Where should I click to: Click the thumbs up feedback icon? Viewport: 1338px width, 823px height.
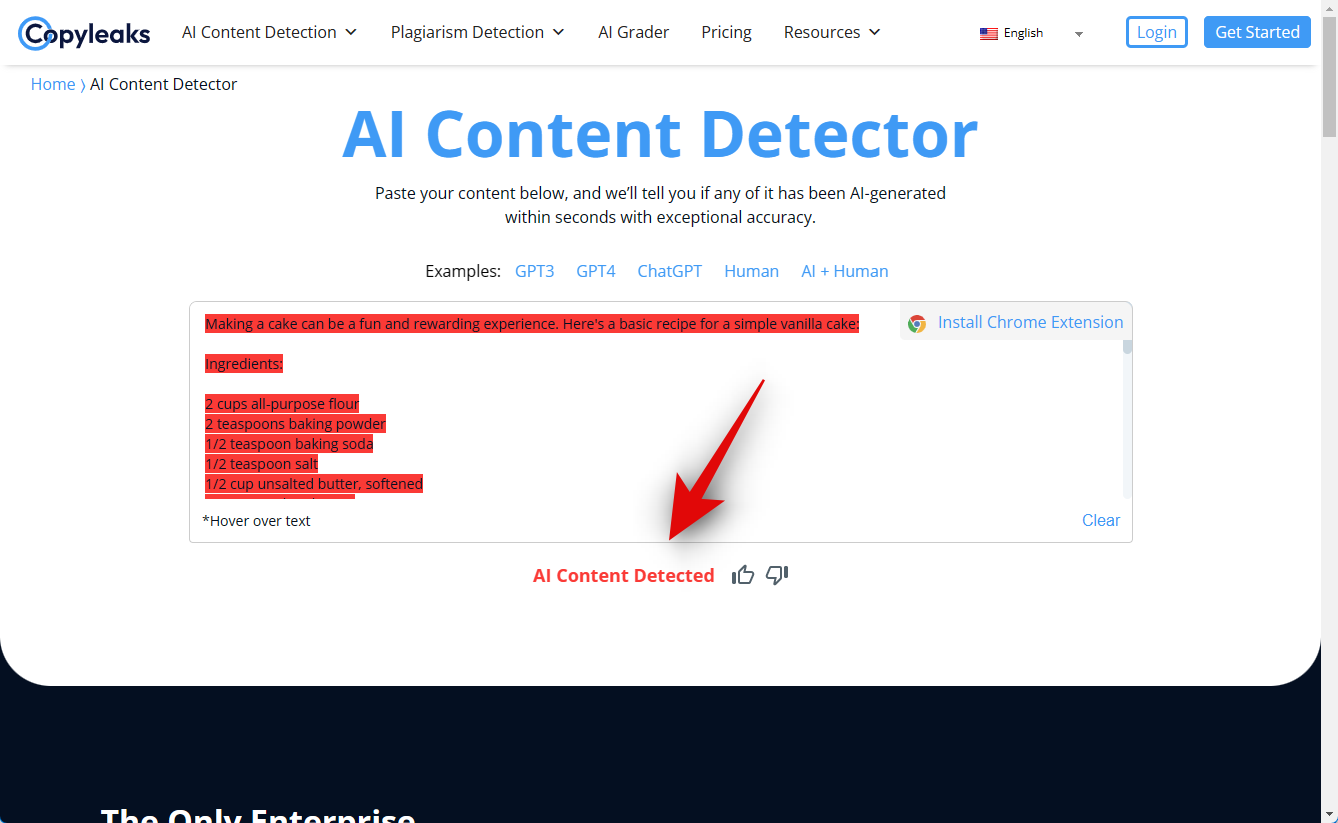(743, 575)
